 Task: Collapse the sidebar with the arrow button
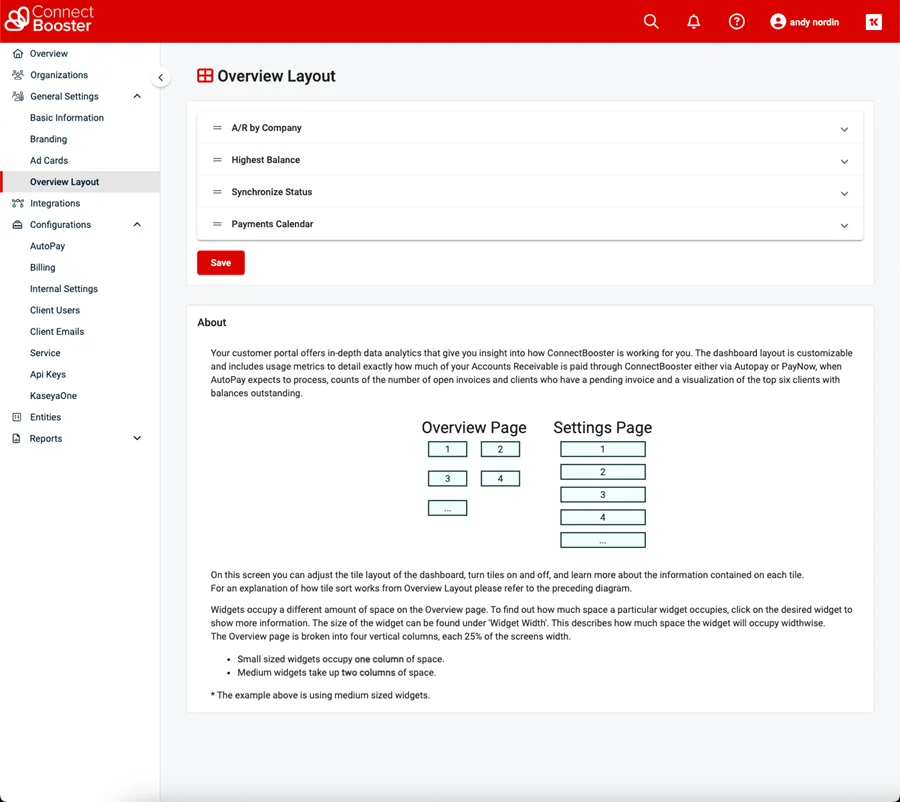(161, 77)
